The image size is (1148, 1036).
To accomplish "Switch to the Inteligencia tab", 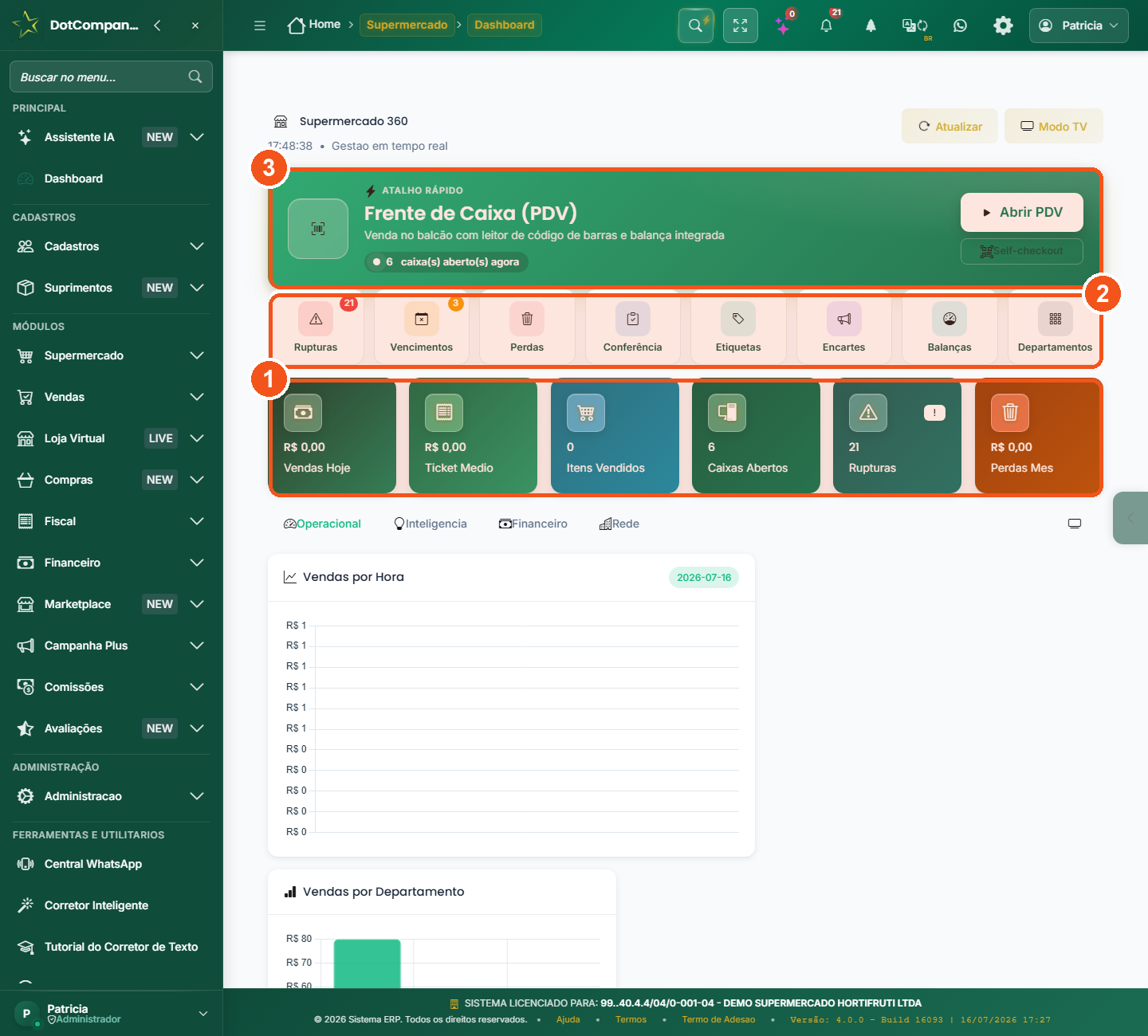I will (x=431, y=524).
